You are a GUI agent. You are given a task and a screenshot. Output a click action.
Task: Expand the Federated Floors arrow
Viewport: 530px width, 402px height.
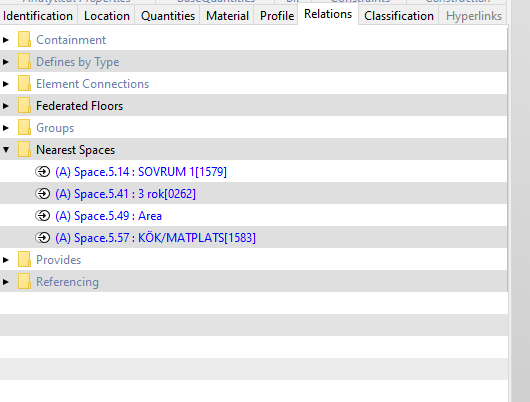(x=5, y=106)
